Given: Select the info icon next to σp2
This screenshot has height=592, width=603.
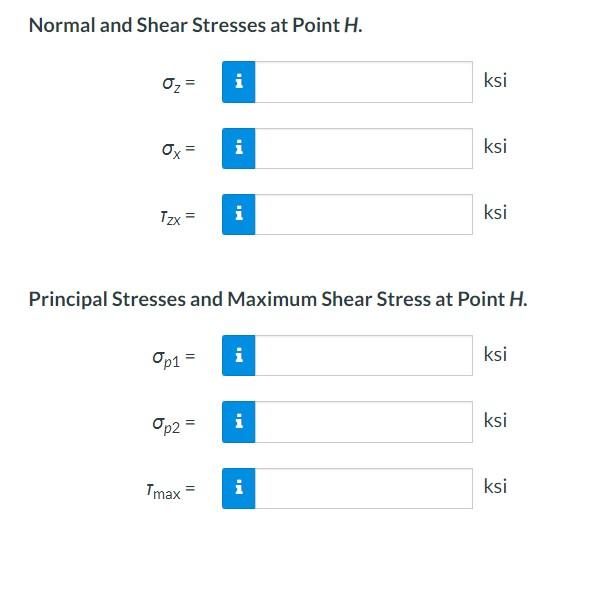Looking at the screenshot, I should coord(238,422).
